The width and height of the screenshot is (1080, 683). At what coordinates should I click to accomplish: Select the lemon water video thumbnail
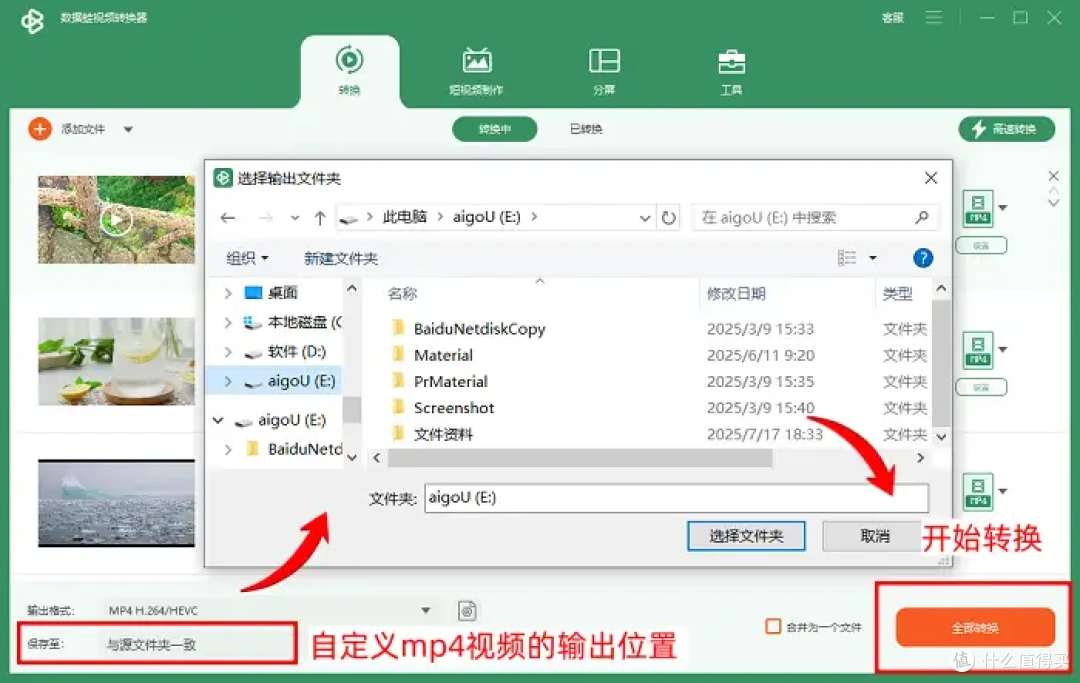tap(116, 361)
